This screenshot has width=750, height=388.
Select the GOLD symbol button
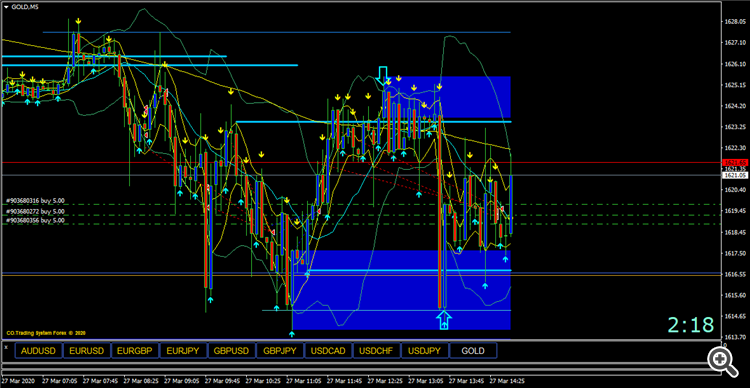pos(473,351)
